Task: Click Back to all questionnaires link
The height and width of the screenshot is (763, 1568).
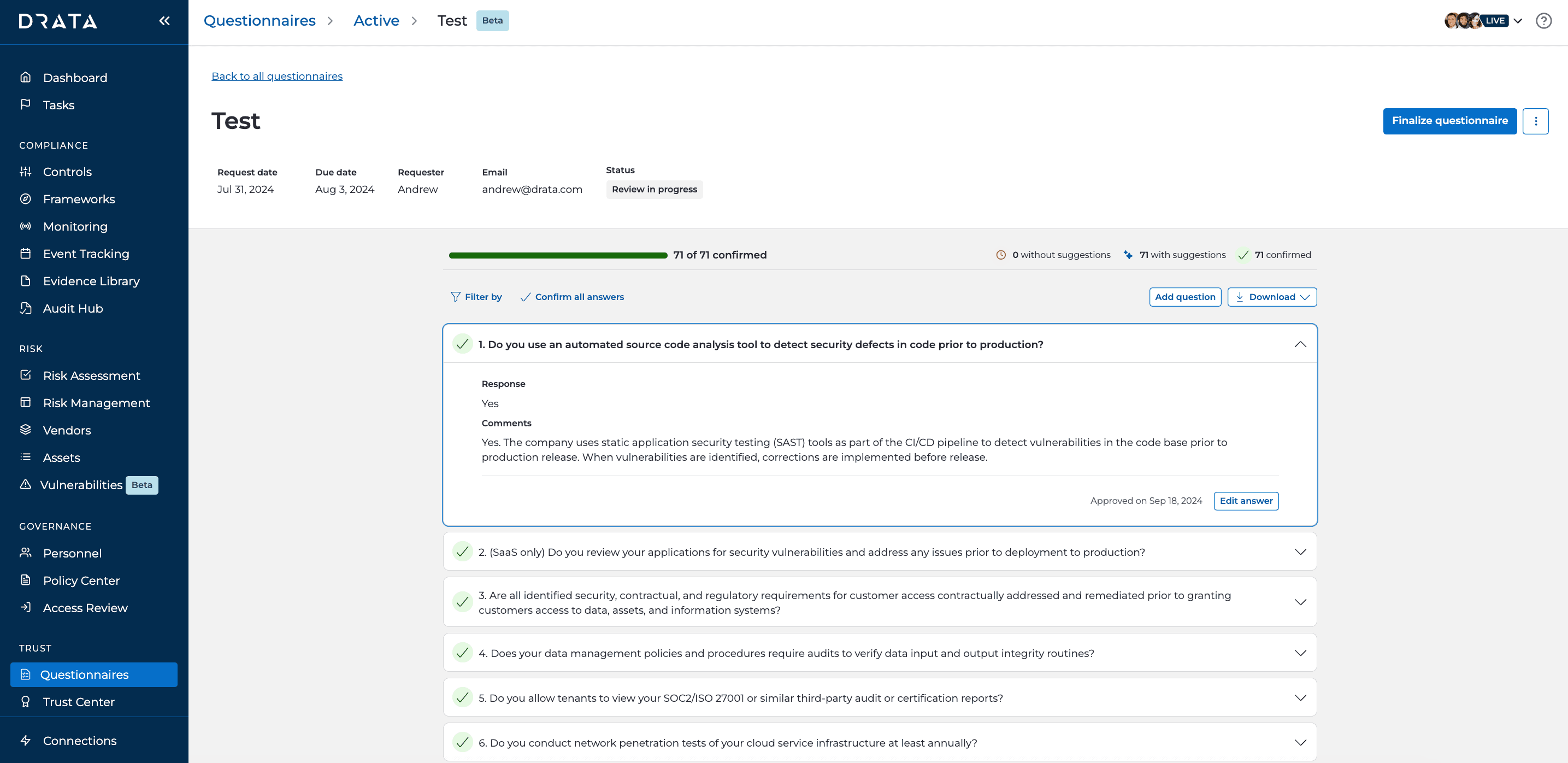Action: pyautogui.click(x=277, y=76)
